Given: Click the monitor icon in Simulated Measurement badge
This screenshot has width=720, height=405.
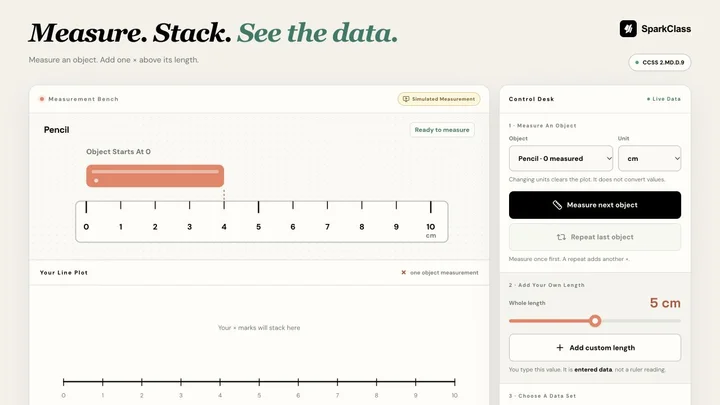Looking at the screenshot, I should click(x=406, y=99).
